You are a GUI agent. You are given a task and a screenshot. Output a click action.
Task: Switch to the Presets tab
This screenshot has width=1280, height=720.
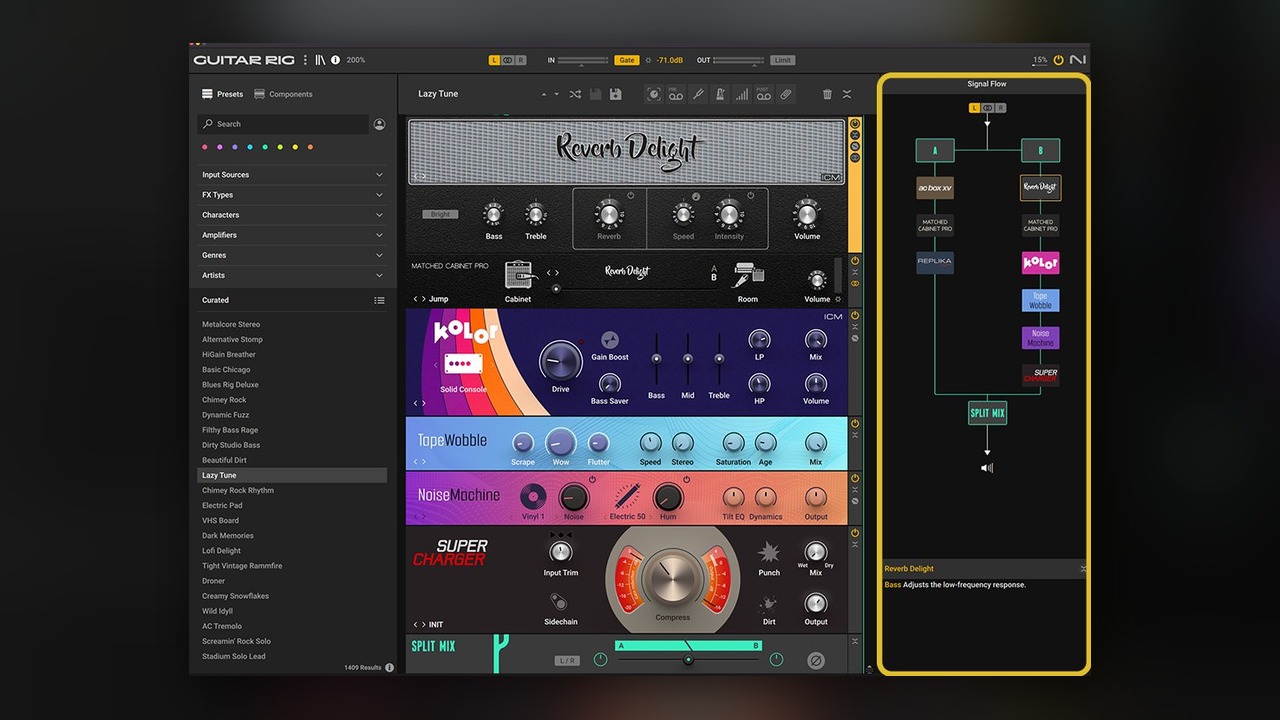point(223,94)
